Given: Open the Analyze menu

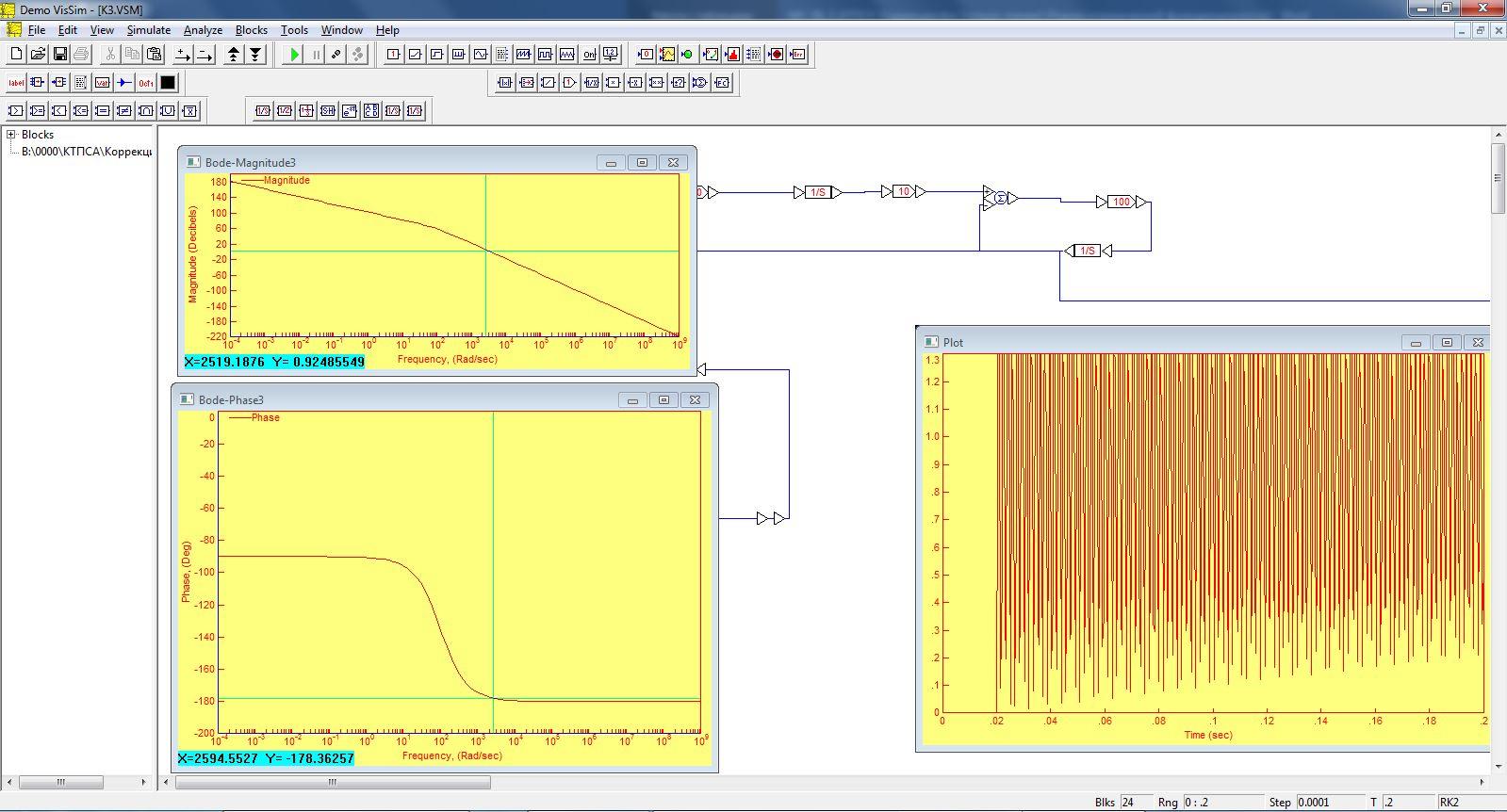Looking at the screenshot, I should (203, 30).
